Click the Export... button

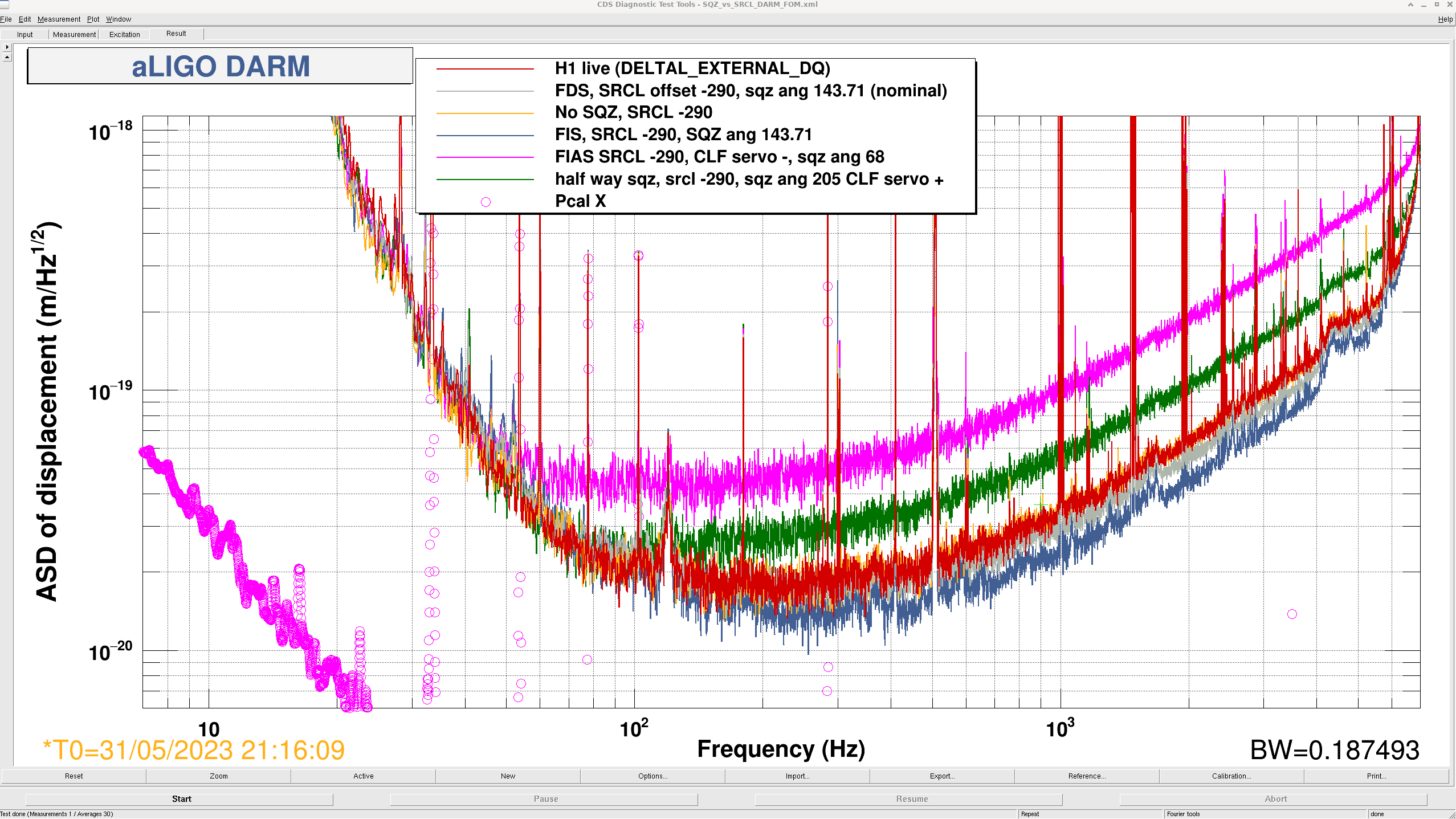click(941, 776)
